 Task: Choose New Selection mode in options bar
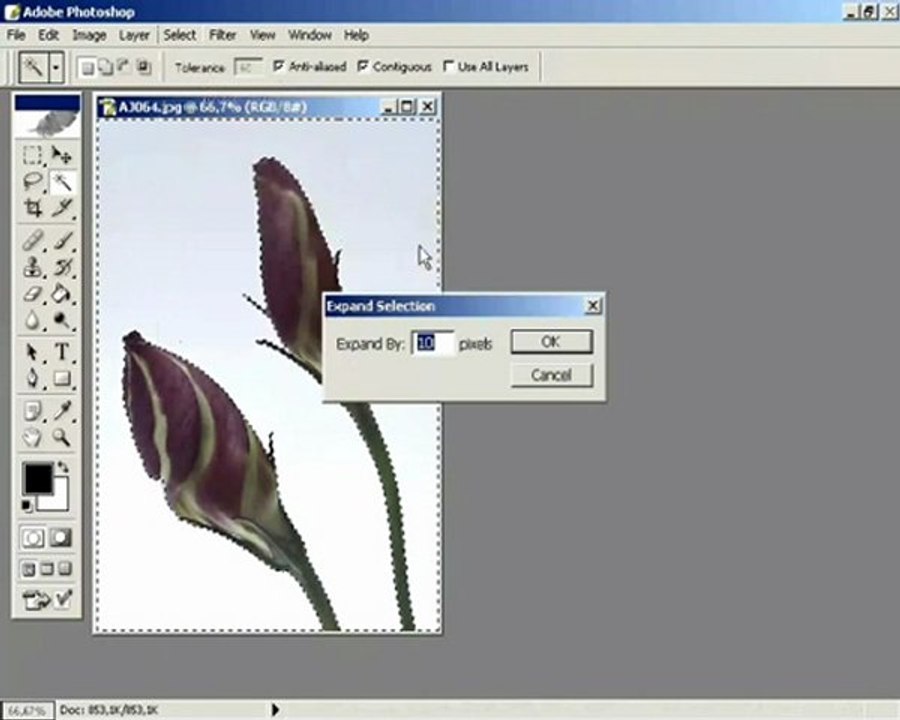[x=87, y=68]
